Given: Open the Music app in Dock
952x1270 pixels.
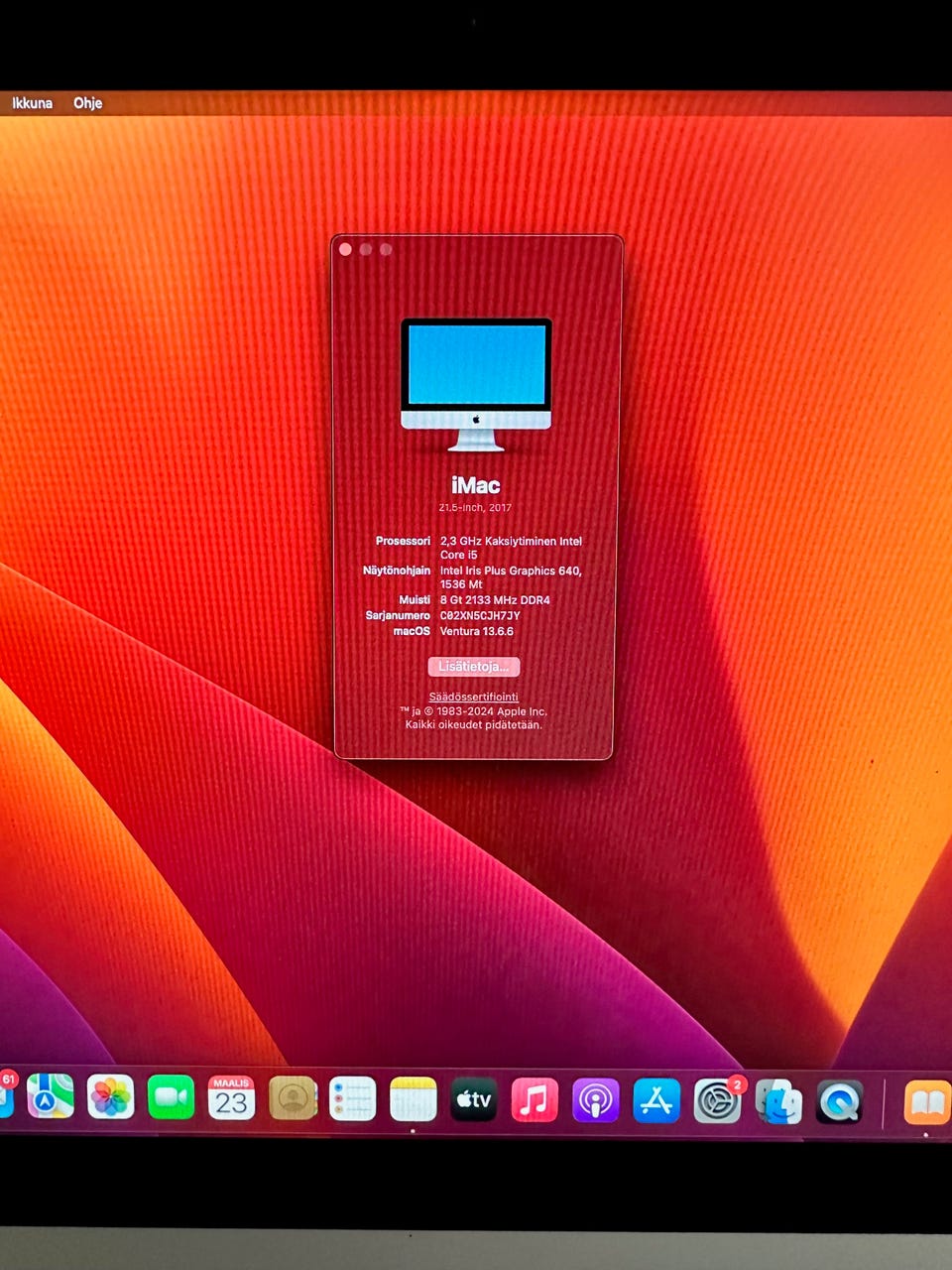Looking at the screenshot, I should click(x=535, y=1100).
